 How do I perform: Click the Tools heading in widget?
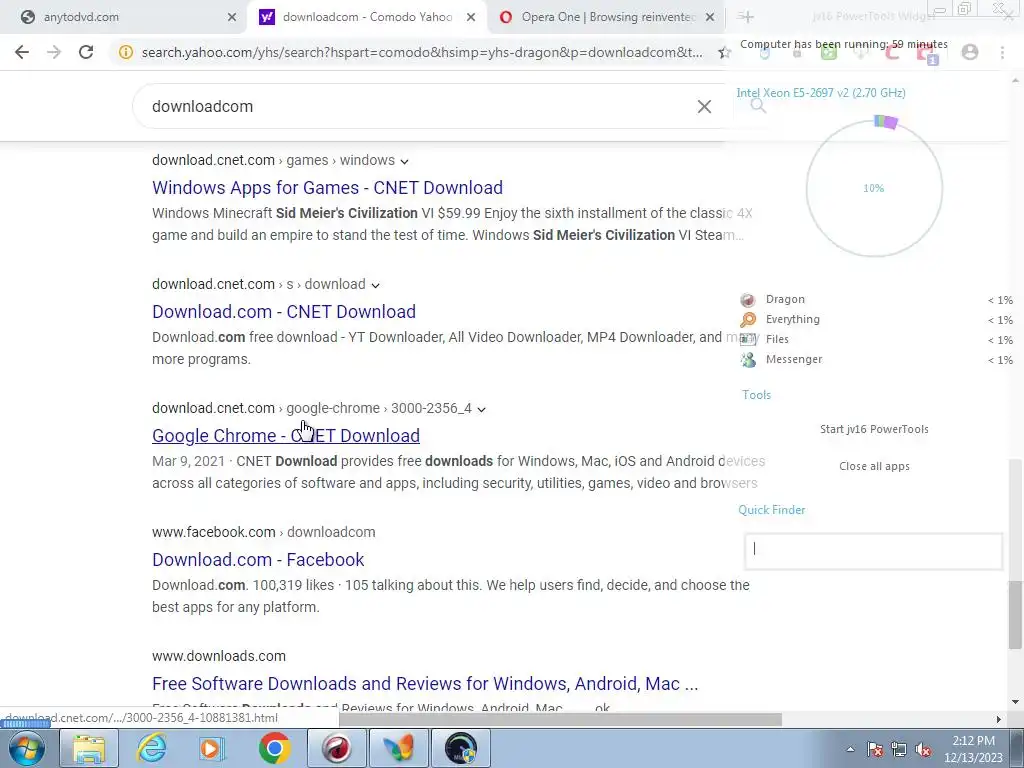[x=756, y=395]
